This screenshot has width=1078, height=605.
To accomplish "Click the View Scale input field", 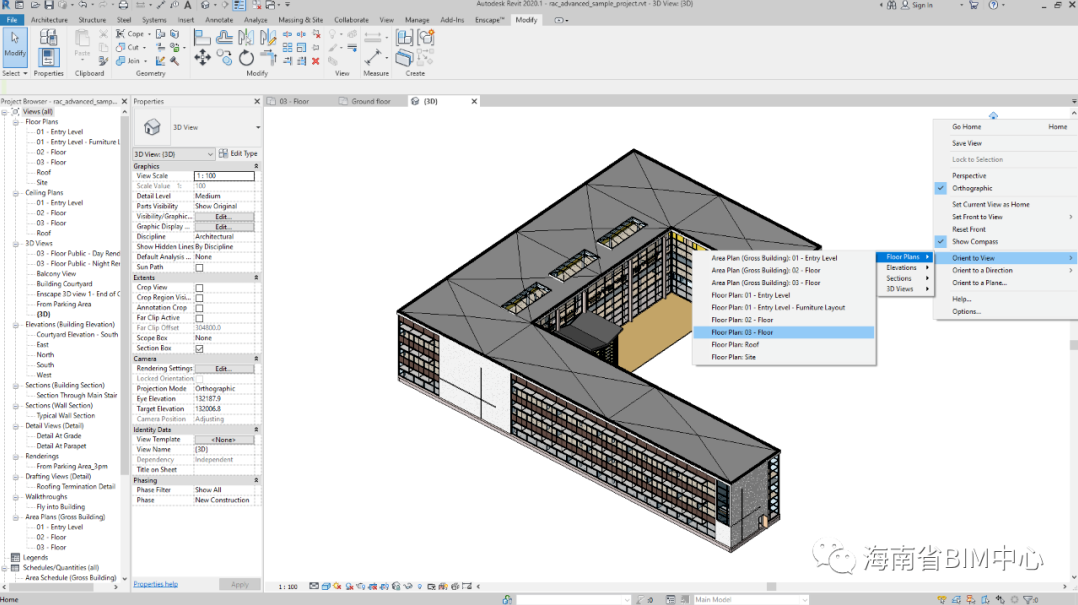I will click(224, 176).
